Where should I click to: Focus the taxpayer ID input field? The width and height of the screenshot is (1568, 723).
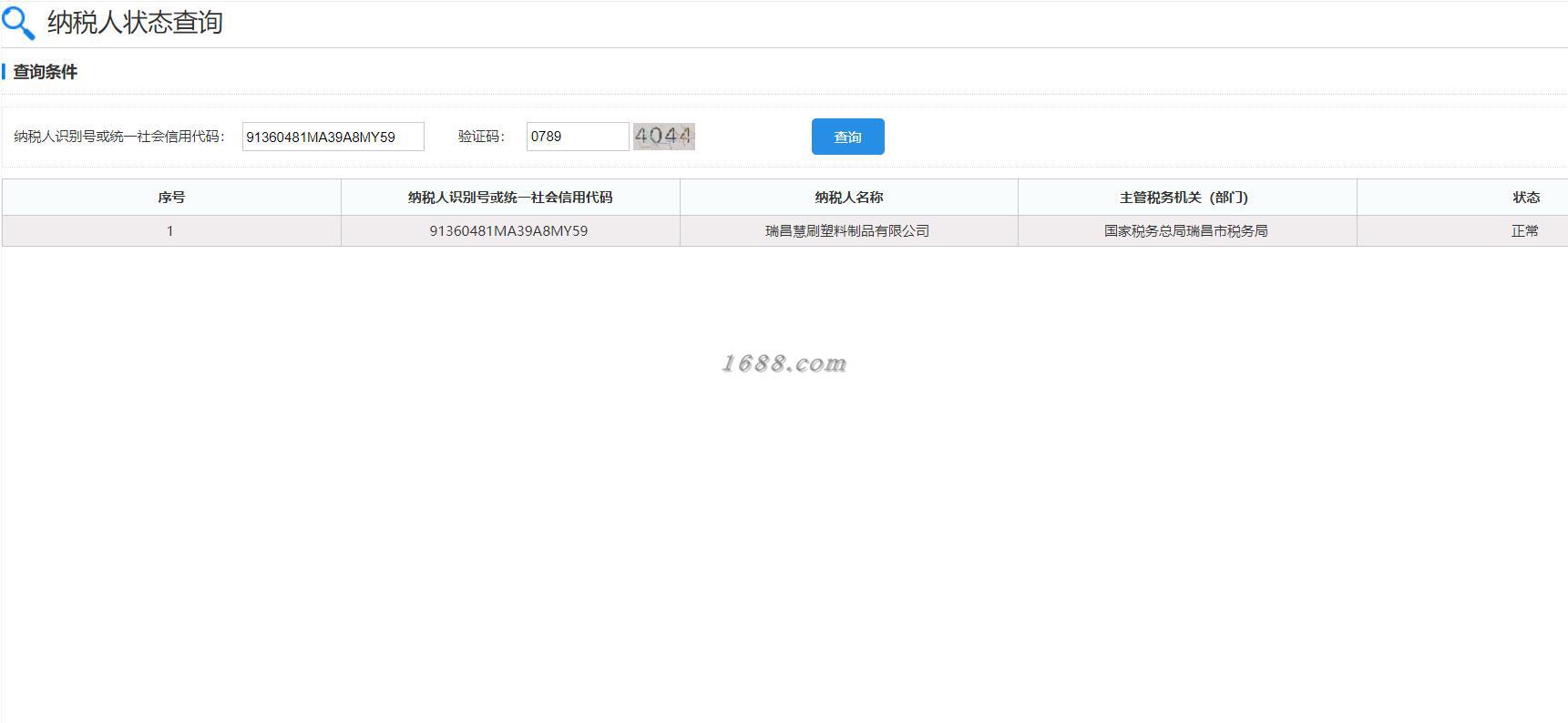tap(333, 137)
